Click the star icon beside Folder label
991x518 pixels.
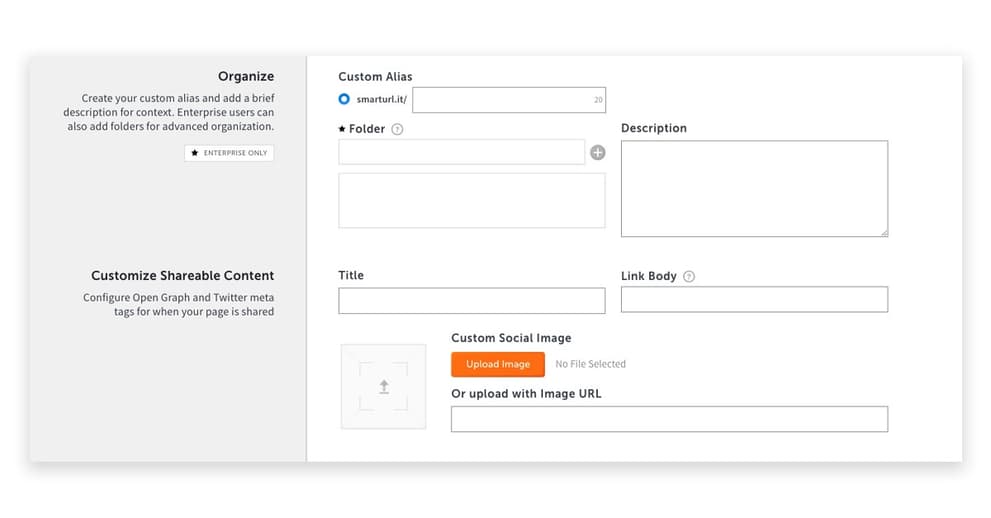pyautogui.click(x=342, y=129)
